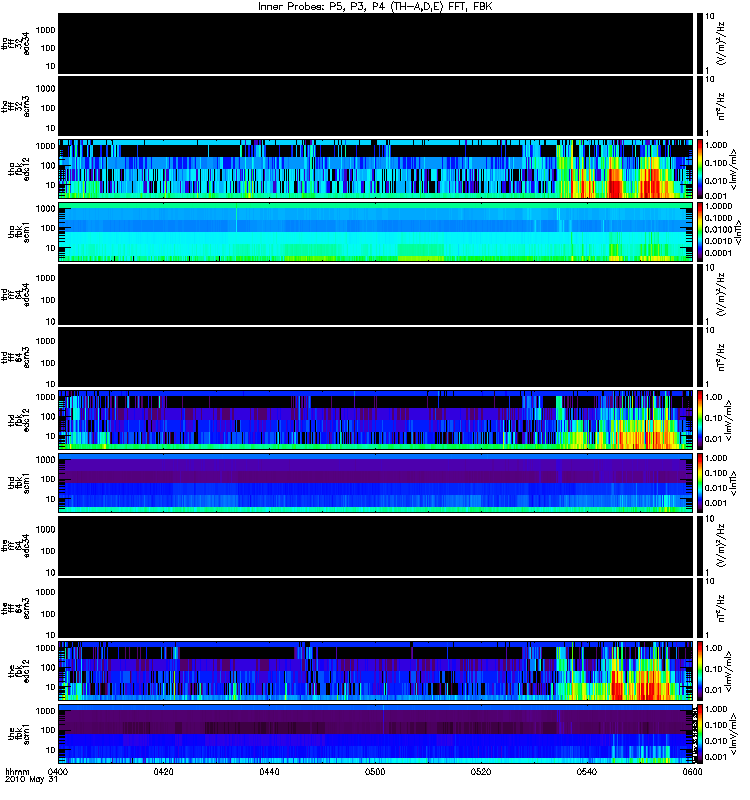Click the color bar of the fbk scm1
The height and width of the screenshot is (800, 750).
coord(699,734)
